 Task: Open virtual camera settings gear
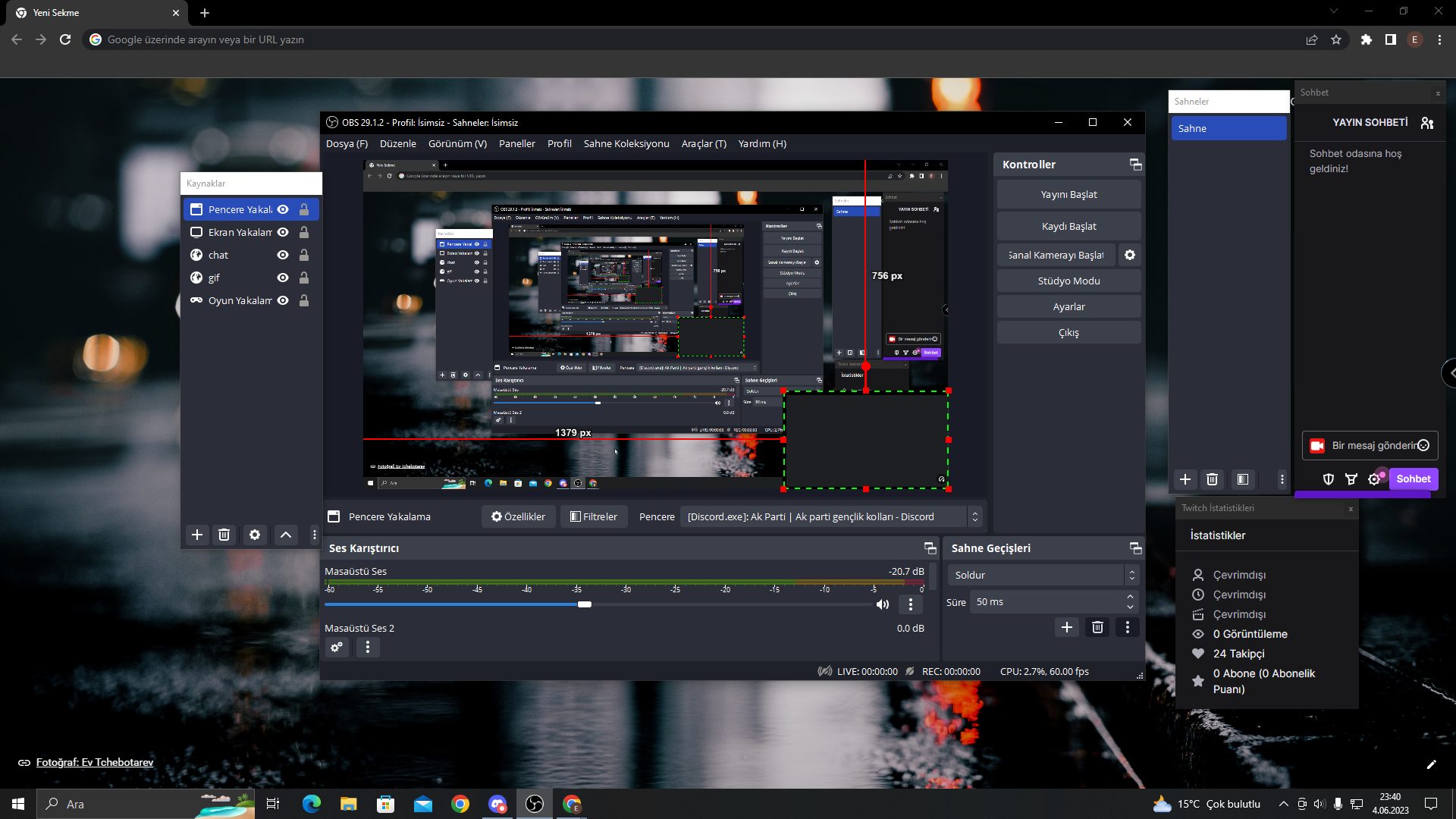point(1130,255)
